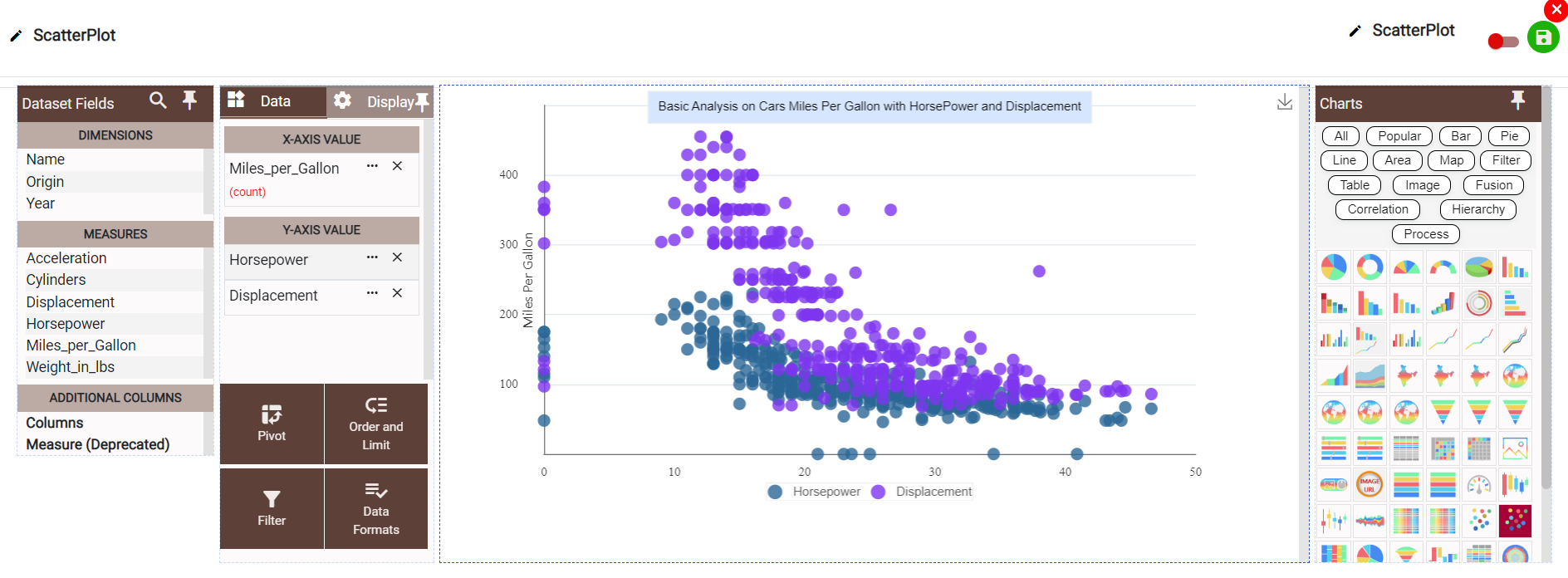The width and height of the screenshot is (1568, 578).
Task: Switch to the Display tab
Action: 380,101
